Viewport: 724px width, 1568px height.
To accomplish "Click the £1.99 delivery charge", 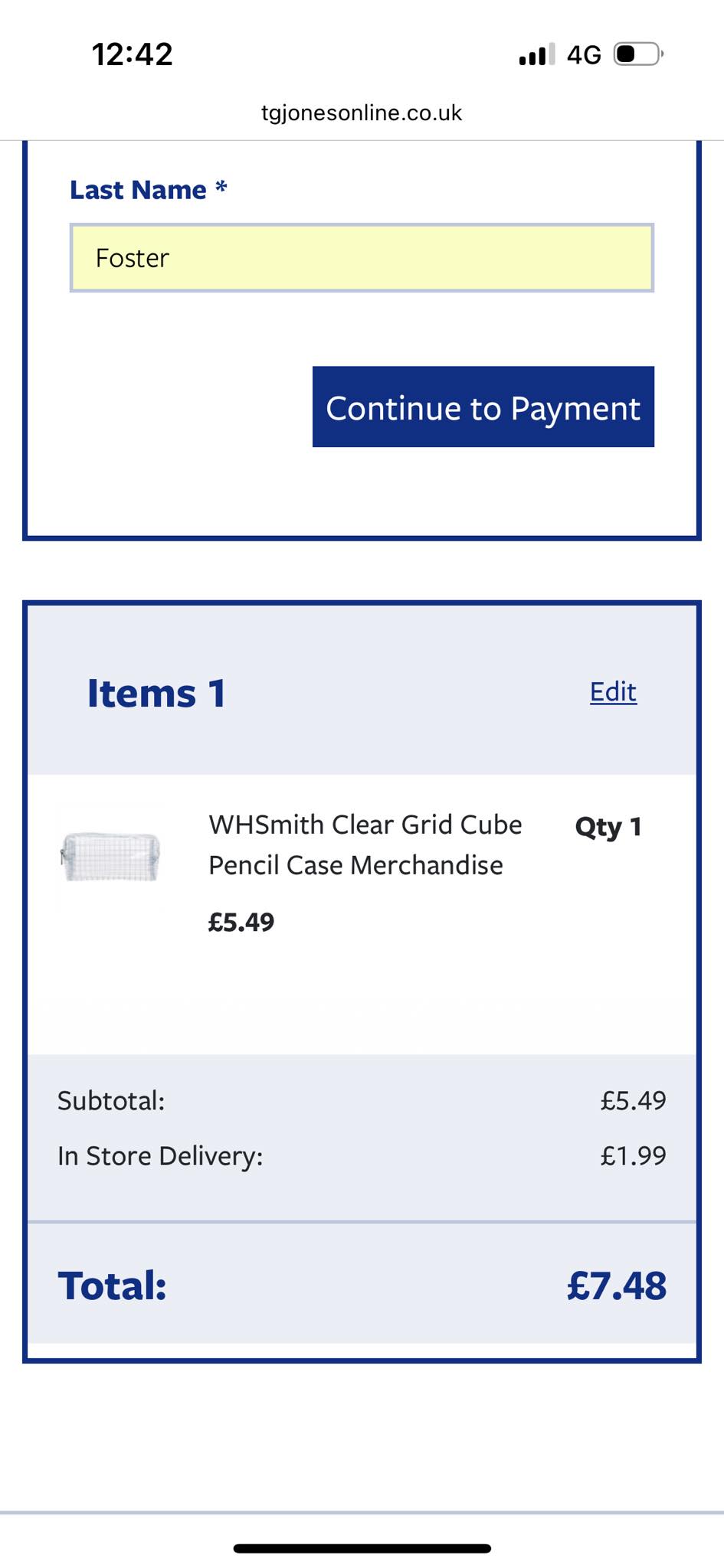I will click(x=633, y=1155).
